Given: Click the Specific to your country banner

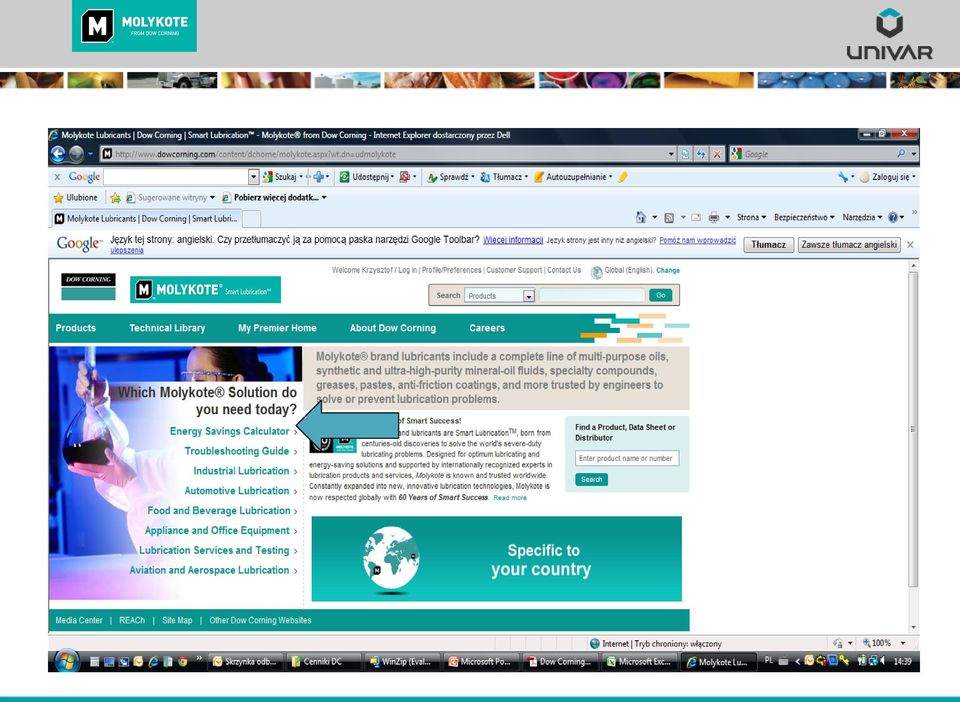Looking at the screenshot, I should [x=497, y=559].
